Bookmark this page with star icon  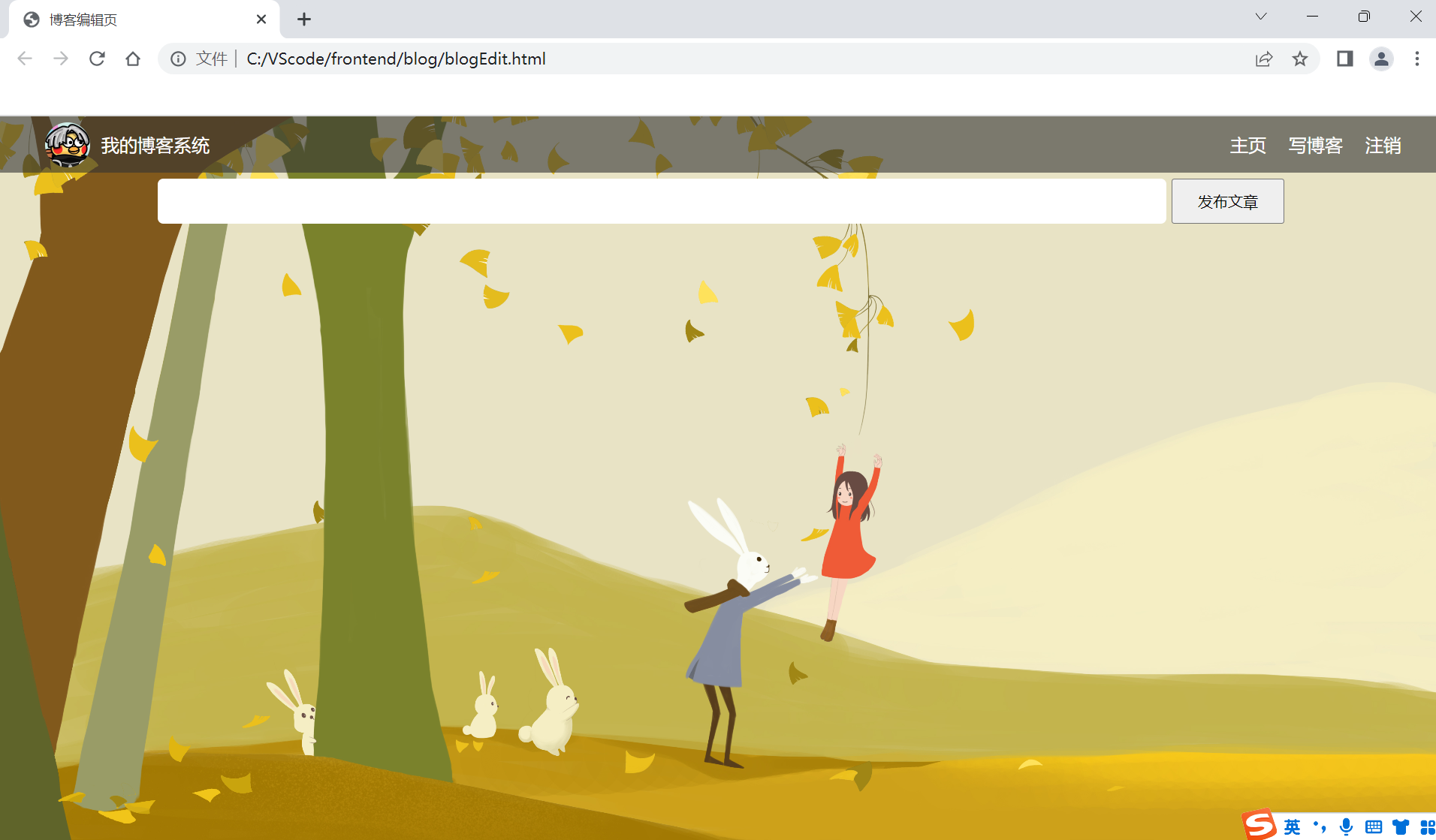pyautogui.click(x=1300, y=59)
